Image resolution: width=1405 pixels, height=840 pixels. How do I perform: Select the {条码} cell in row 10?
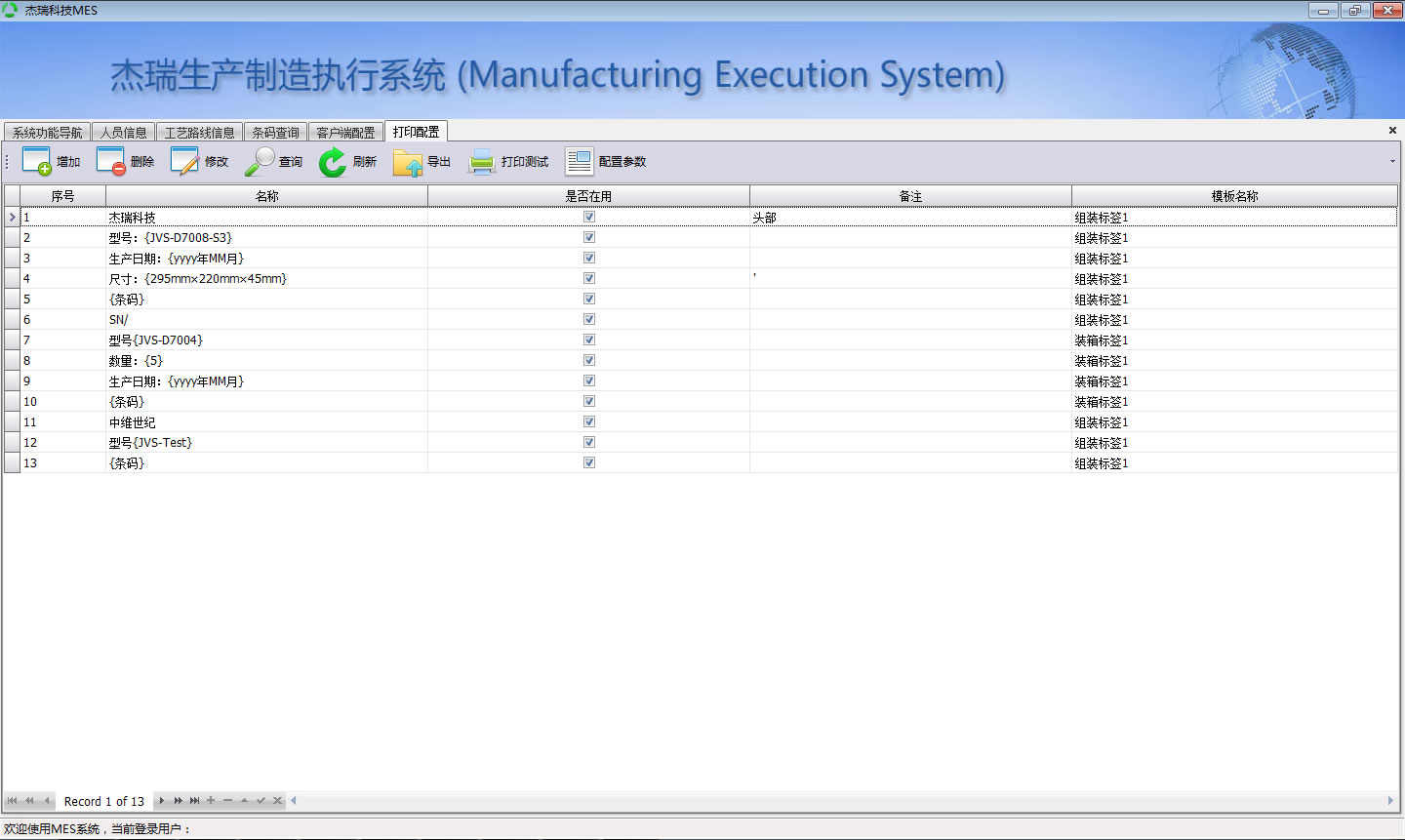266,402
